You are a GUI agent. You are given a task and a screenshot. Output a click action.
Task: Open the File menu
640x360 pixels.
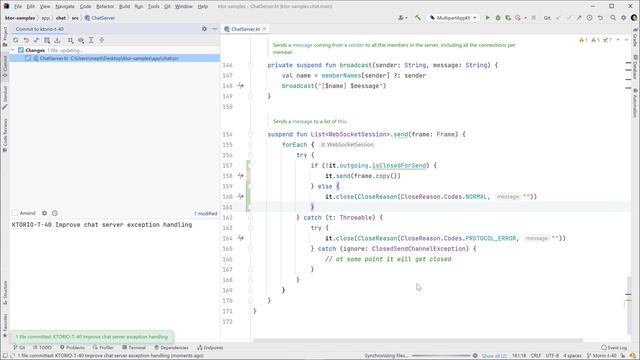tap(18, 7)
